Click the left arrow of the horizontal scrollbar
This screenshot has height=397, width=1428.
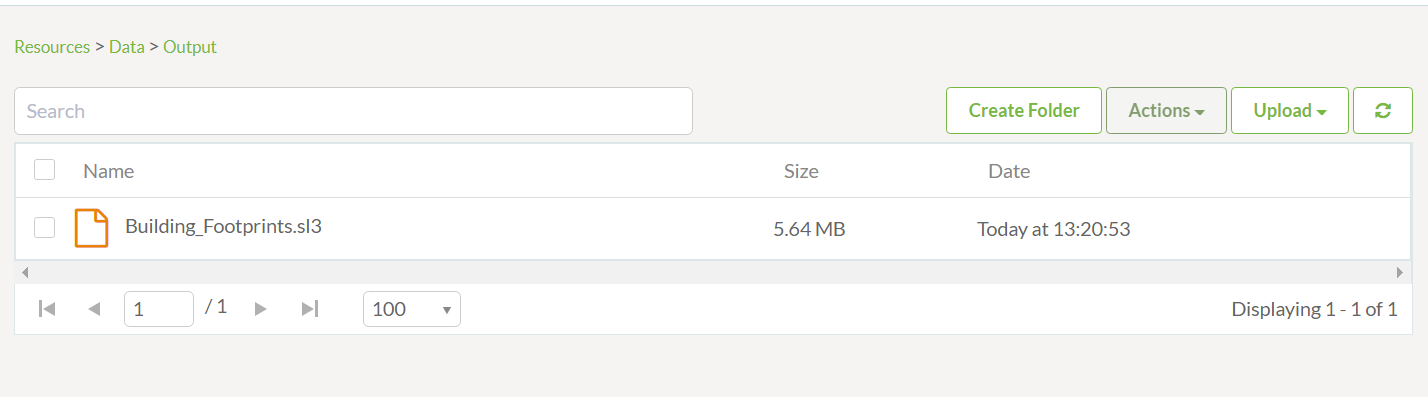pyautogui.click(x=25, y=272)
